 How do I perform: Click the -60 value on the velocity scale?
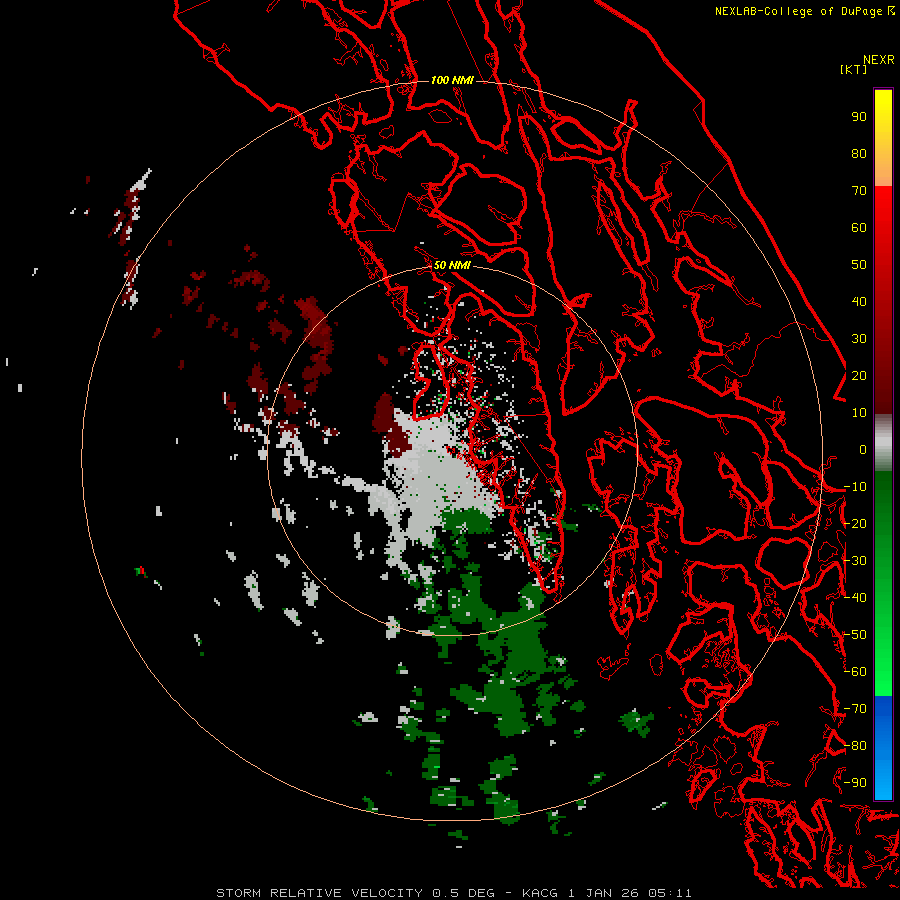(855, 672)
